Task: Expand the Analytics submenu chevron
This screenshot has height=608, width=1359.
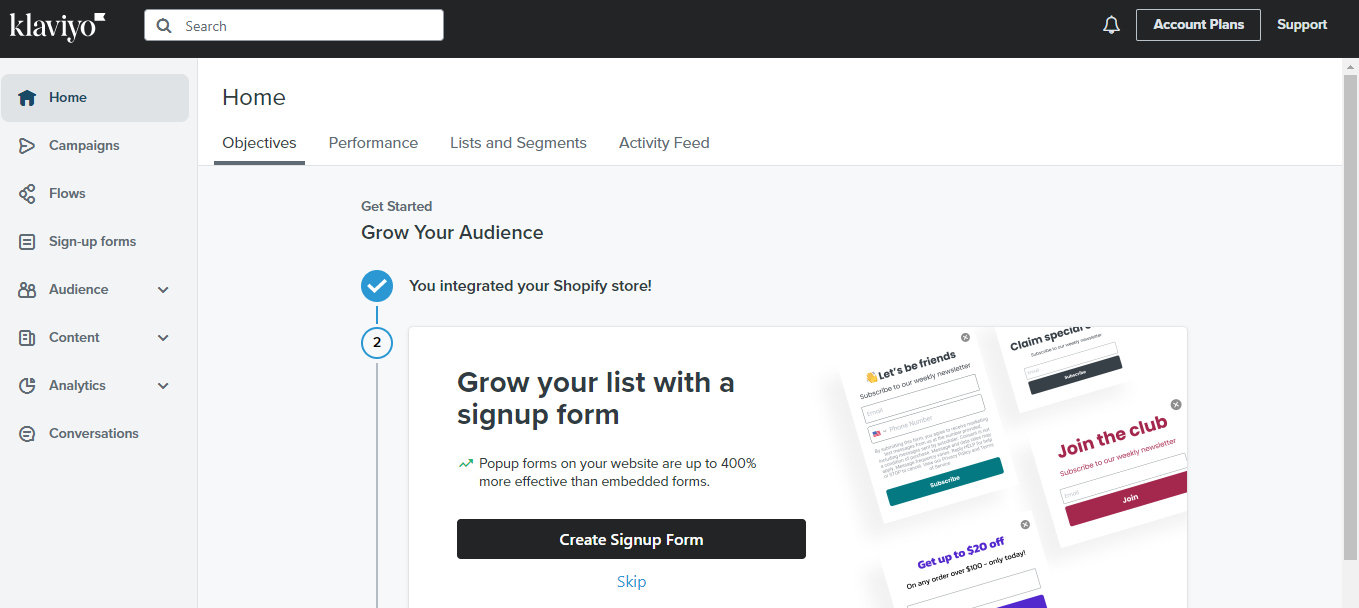Action: (163, 386)
